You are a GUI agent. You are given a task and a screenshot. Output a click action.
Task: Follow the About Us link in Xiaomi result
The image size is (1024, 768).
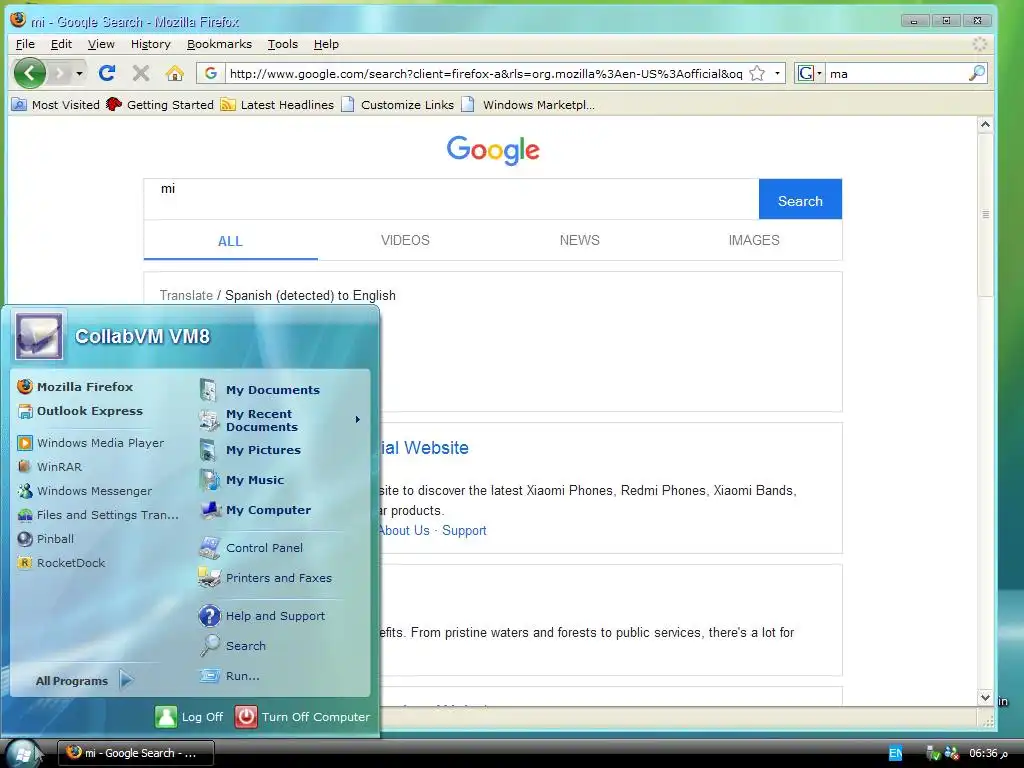[x=404, y=530]
